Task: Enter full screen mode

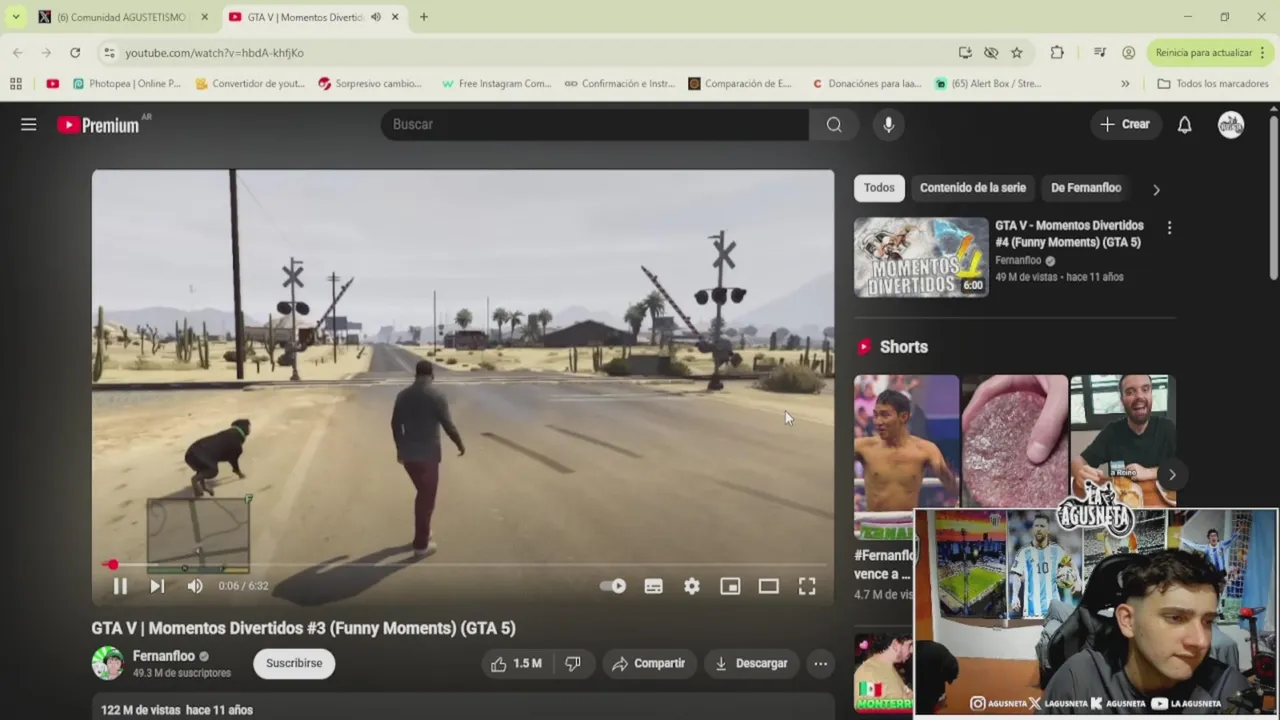Action: click(x=807, y=586)
